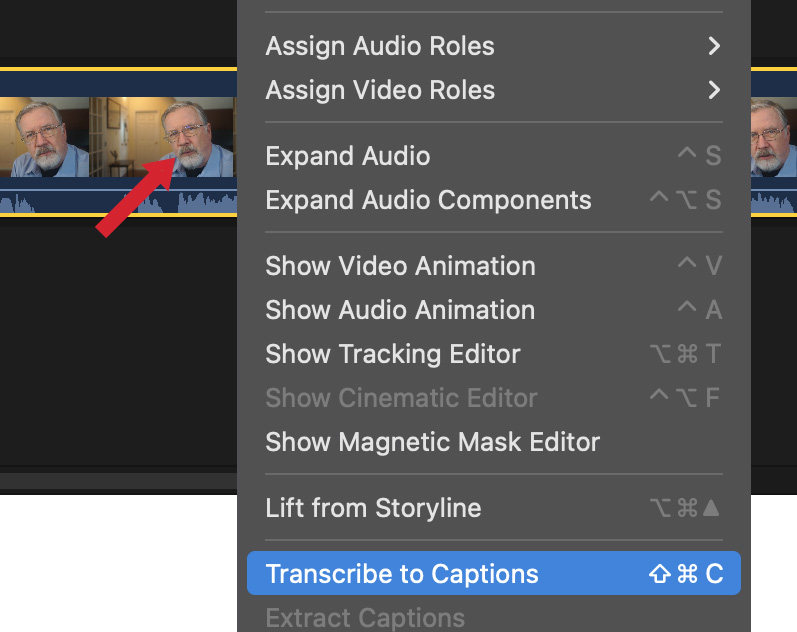The image size is (797, 632).
Task: Select Show Magnetic Mask Editor
Action: tap(432, 442)
